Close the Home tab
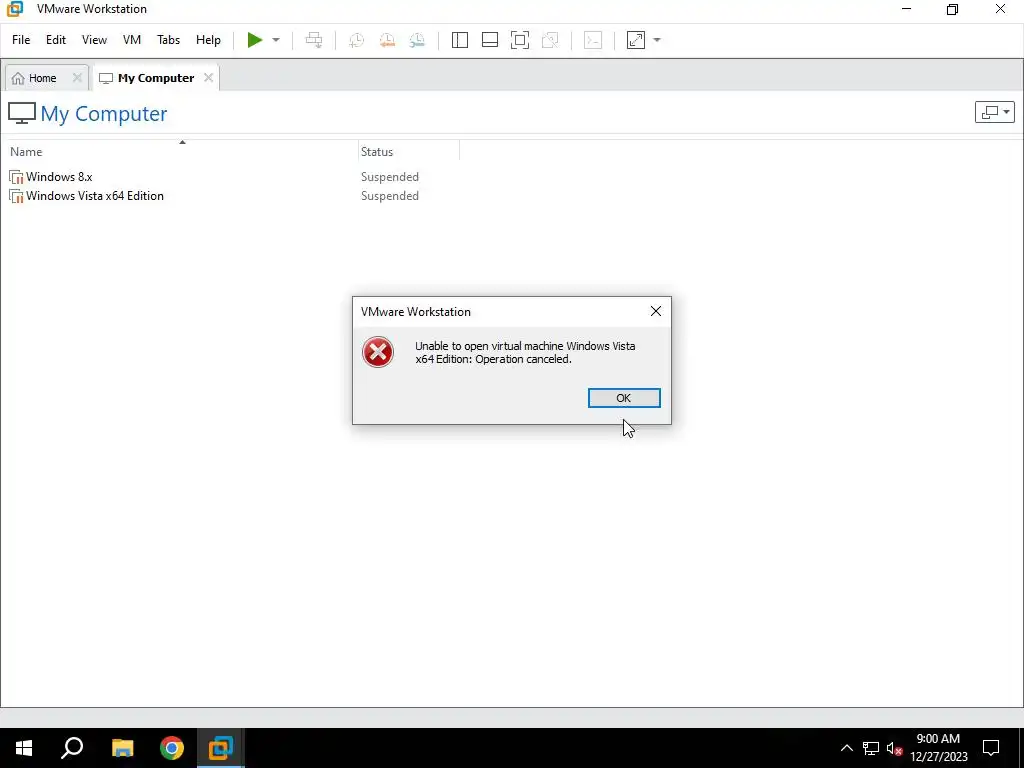This screenshot has width=1024, height=768. [x=77, y=78]
